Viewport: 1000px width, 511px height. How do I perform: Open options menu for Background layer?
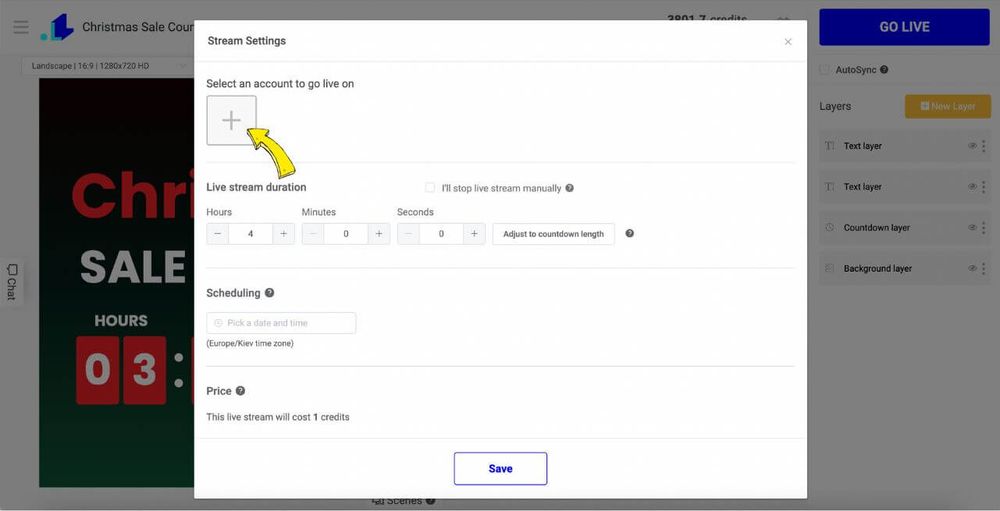tap(984, 269)
